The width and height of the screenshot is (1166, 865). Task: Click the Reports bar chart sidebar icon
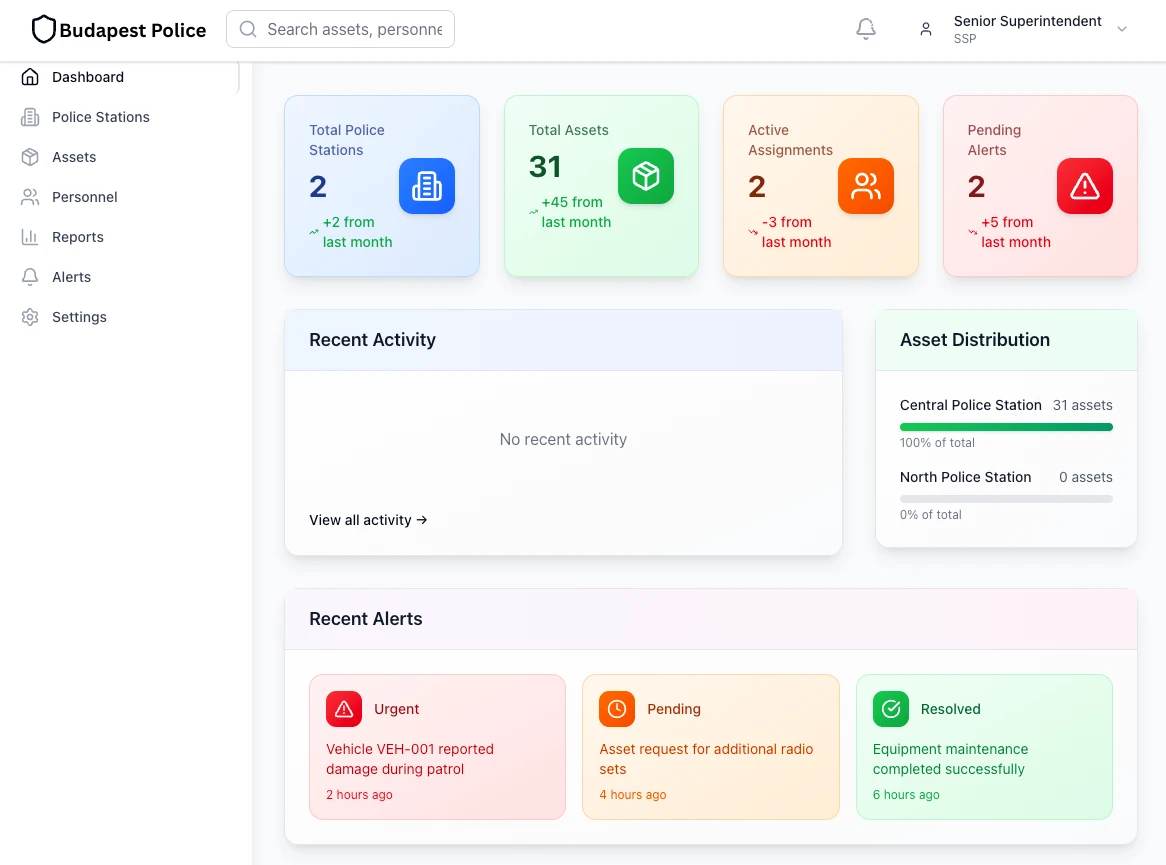pyautogui.click(x=30, y=237)
